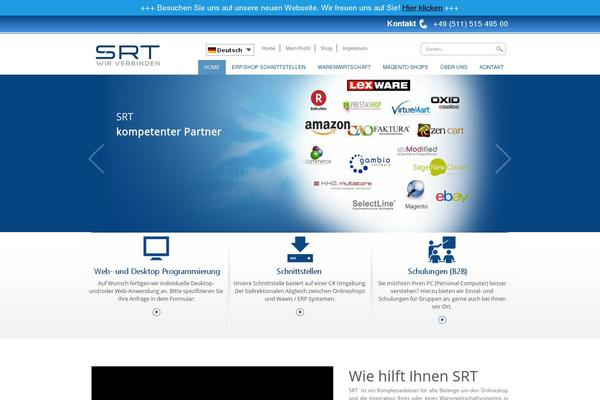Screen dimensions: 600x400
Task: Click the phone icon next to Kontakt
Action: 423,24
